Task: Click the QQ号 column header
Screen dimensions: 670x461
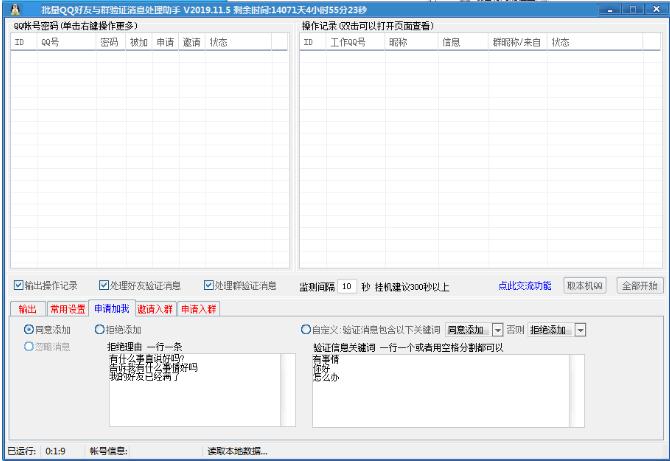Action: [x=66, y=42]
